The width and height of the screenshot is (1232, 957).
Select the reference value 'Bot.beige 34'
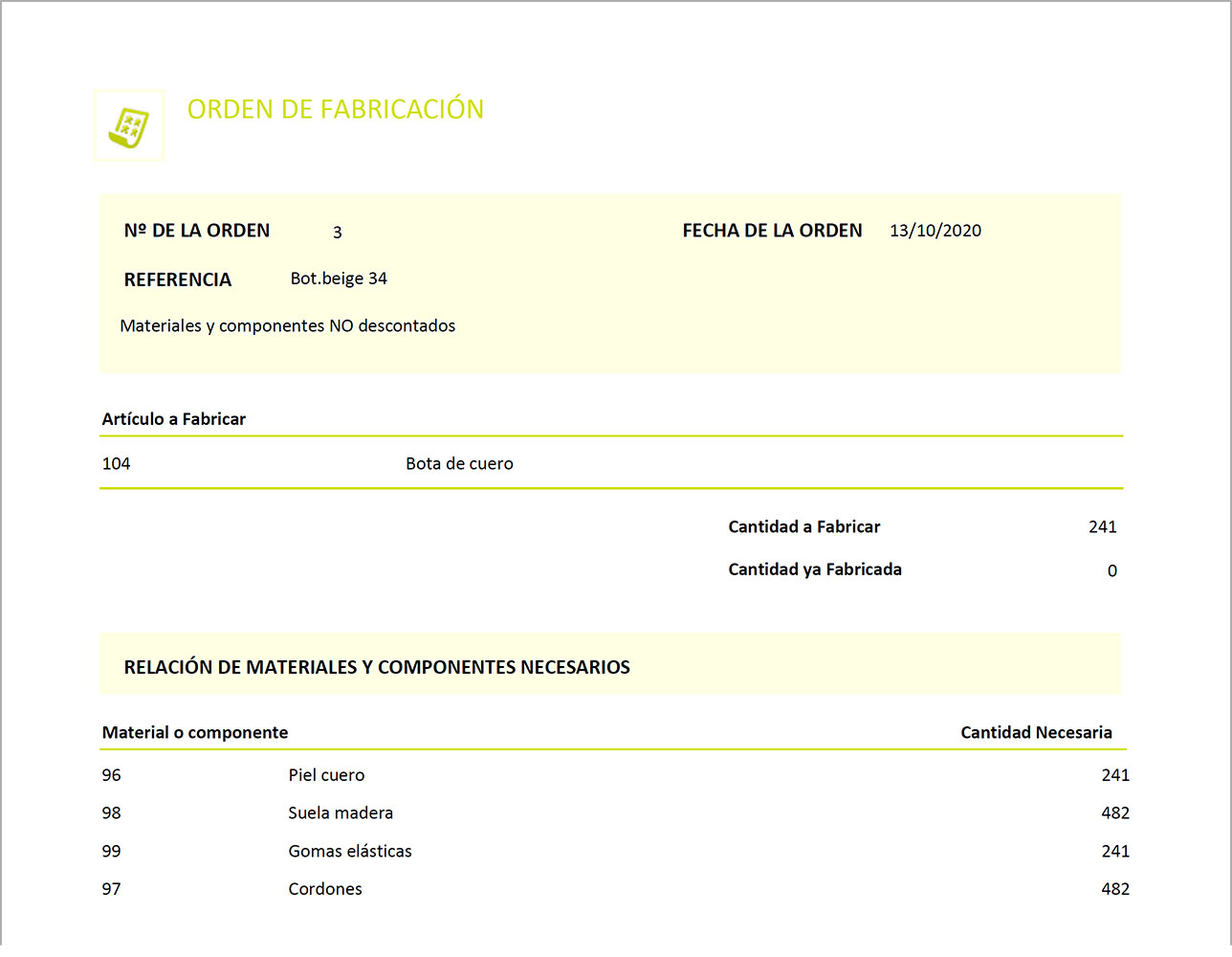tap(339, 278)
